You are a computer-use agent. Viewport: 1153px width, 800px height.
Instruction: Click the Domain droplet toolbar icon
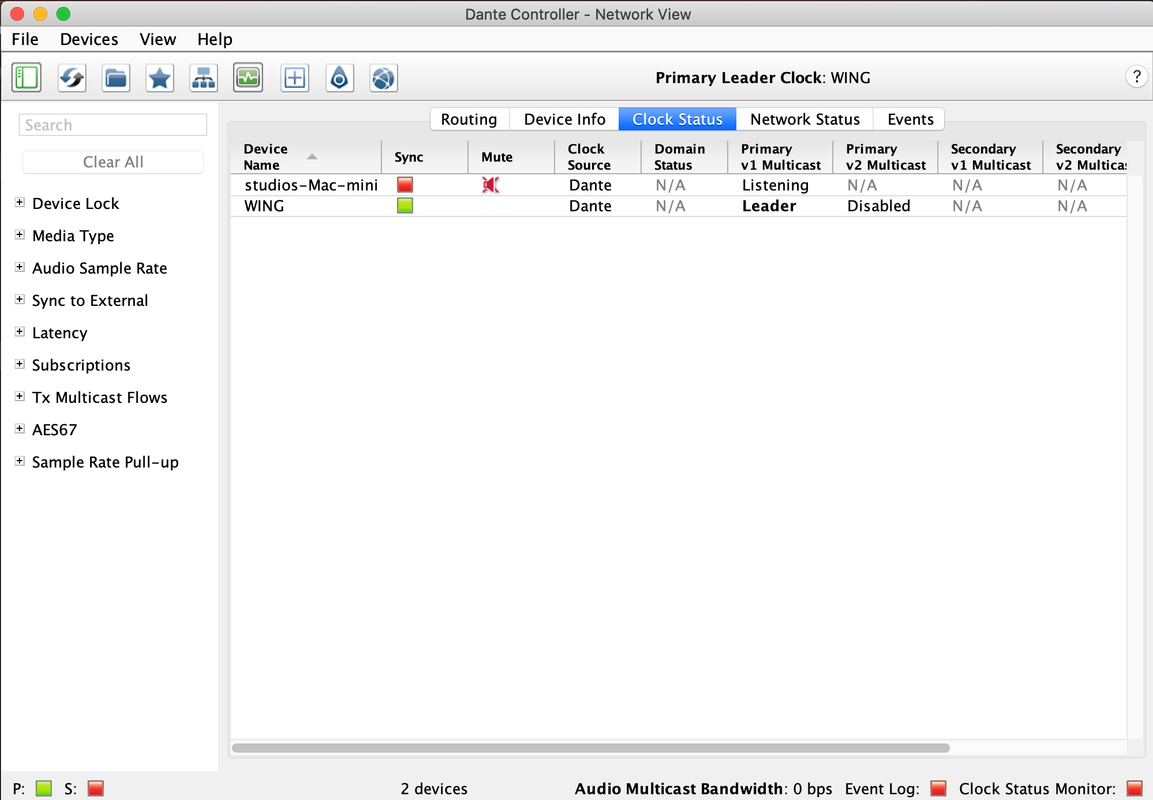(339, 77)
